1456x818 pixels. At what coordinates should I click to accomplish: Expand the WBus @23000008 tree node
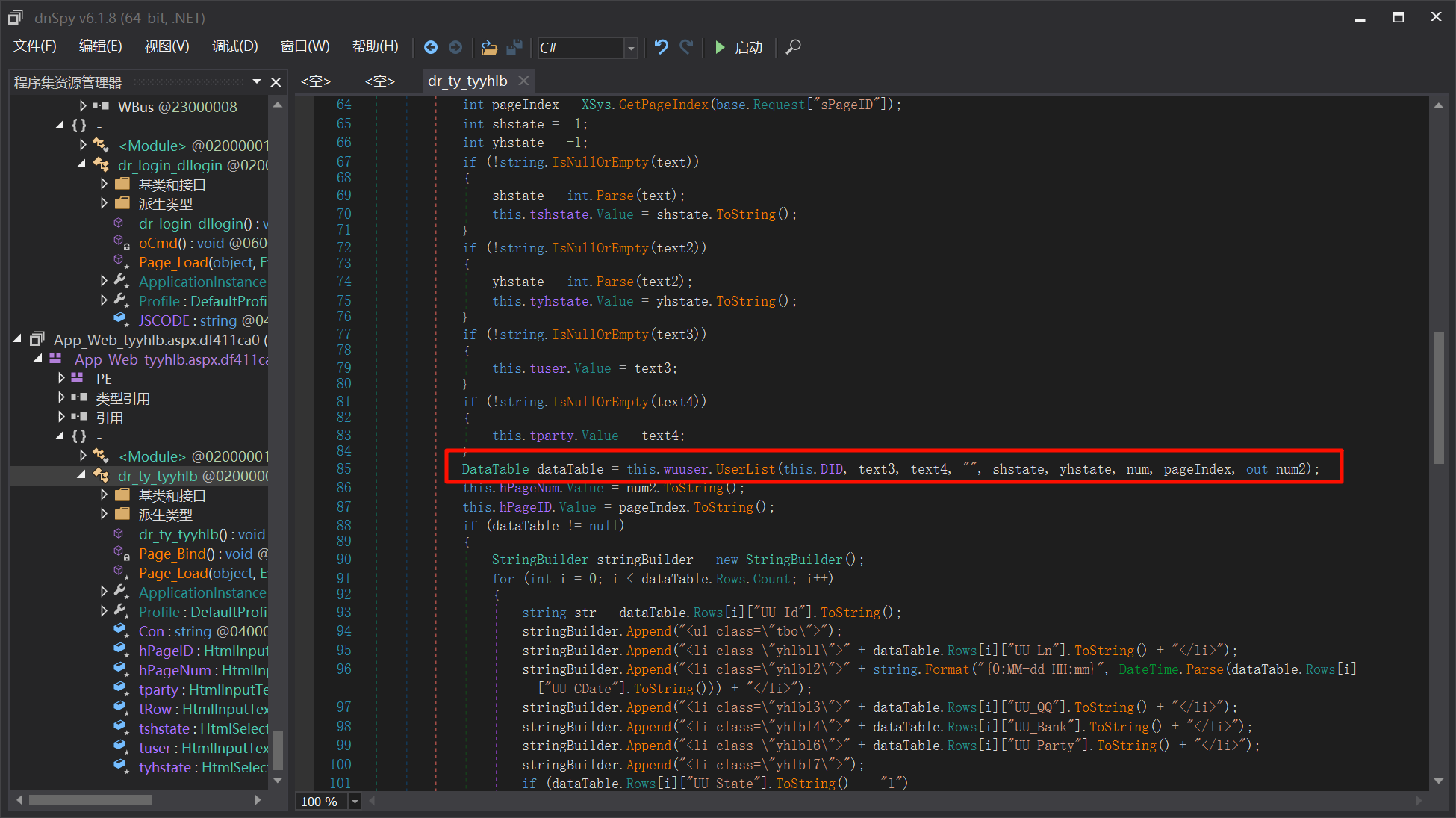pos(83,106)
